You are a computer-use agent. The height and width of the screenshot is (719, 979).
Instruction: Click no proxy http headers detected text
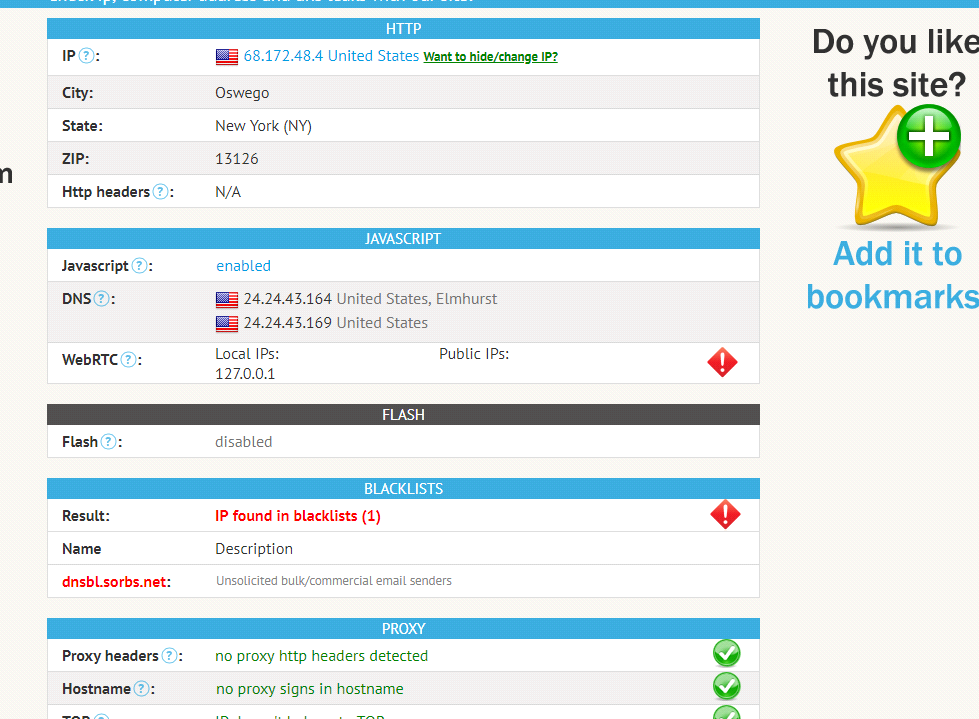point(322,656)
